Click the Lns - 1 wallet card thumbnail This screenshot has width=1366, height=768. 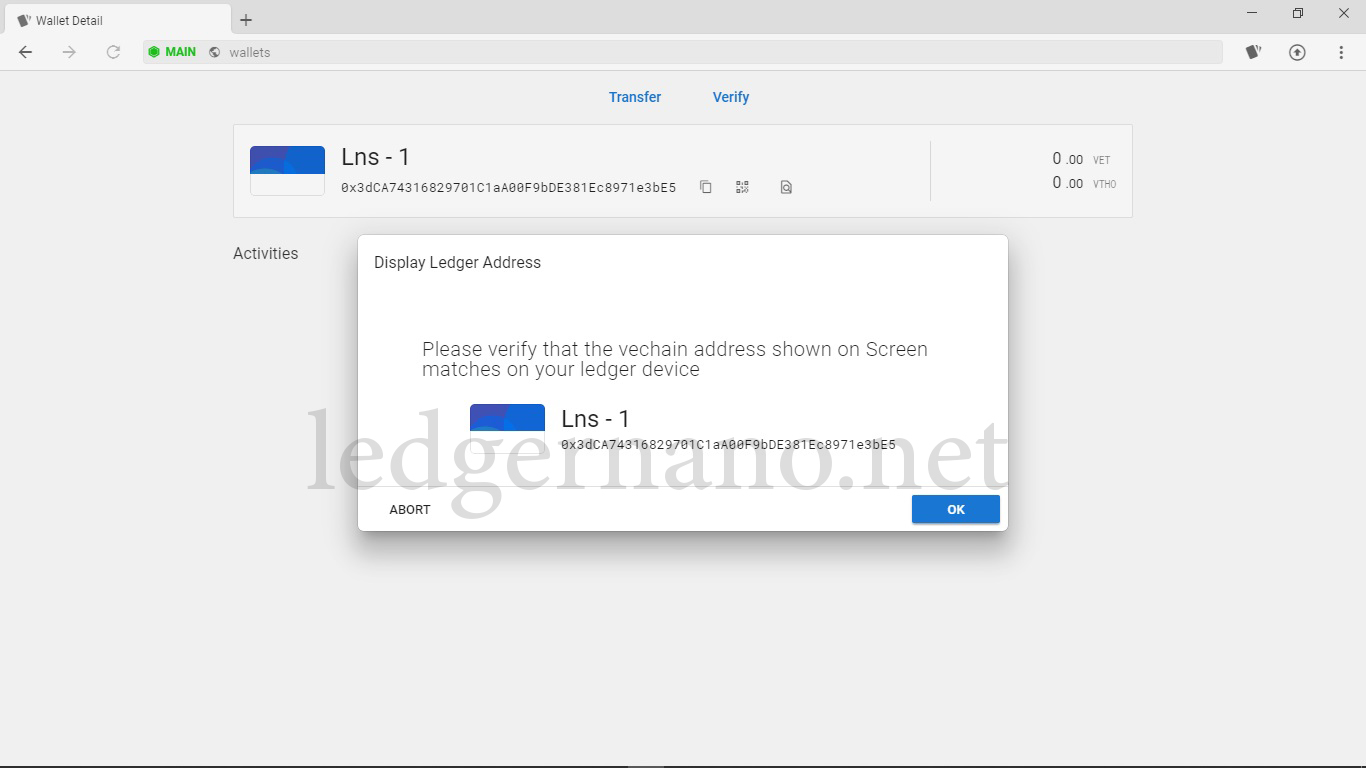287,171
